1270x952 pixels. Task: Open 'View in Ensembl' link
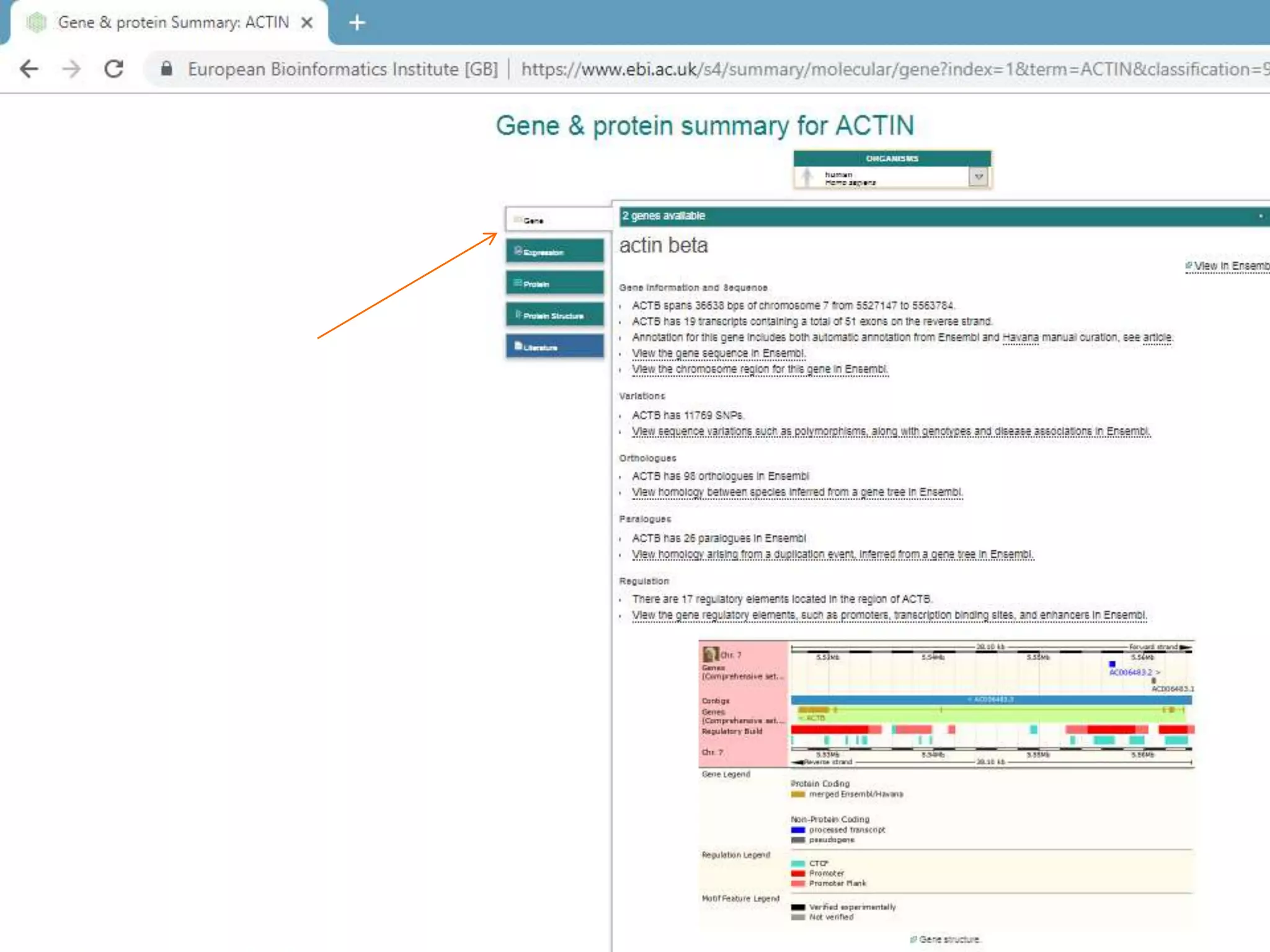pyautogui.click(x=1230, y=266)
